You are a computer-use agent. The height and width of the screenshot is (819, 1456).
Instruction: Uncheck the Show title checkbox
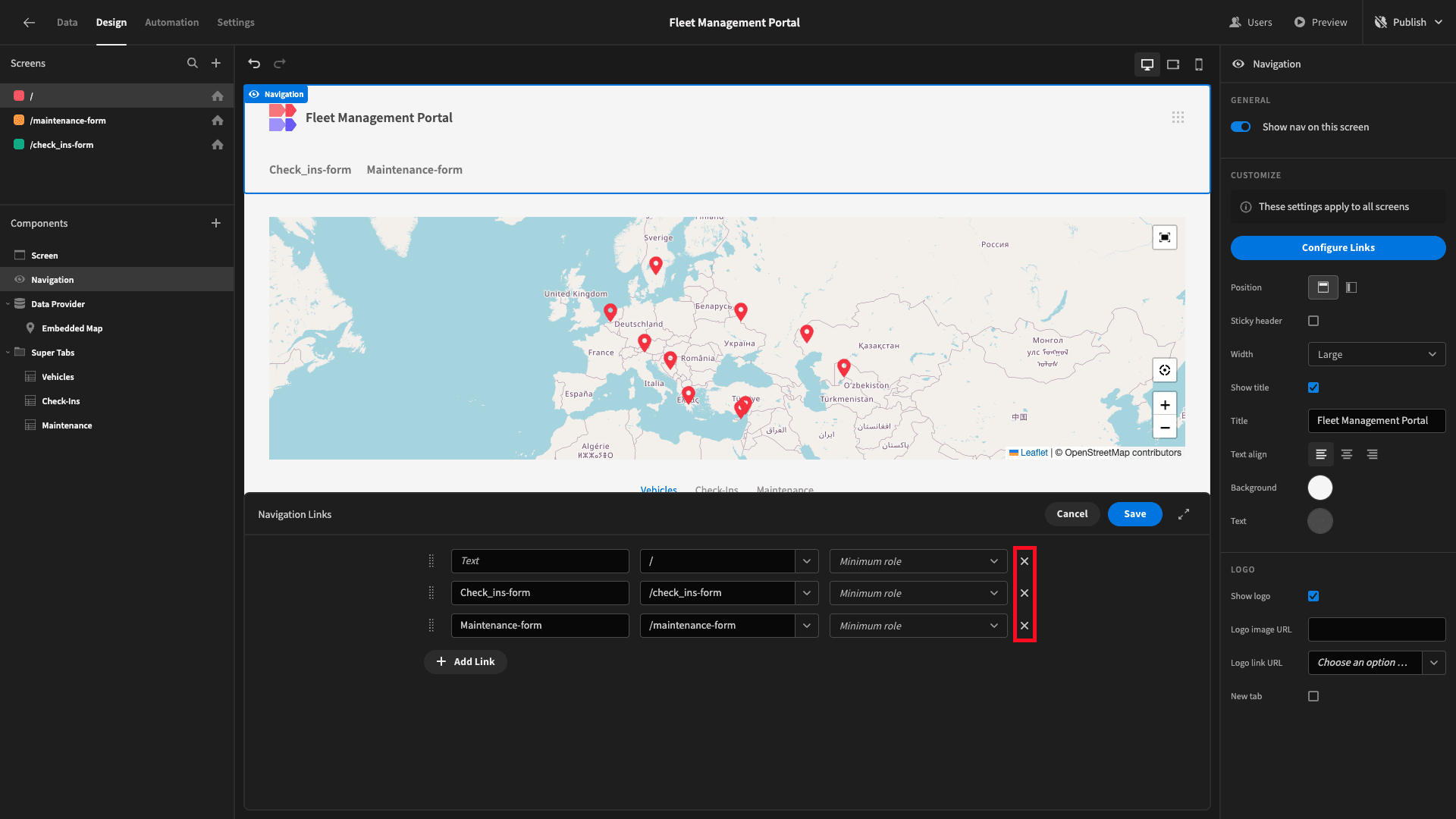point(1313,388)
